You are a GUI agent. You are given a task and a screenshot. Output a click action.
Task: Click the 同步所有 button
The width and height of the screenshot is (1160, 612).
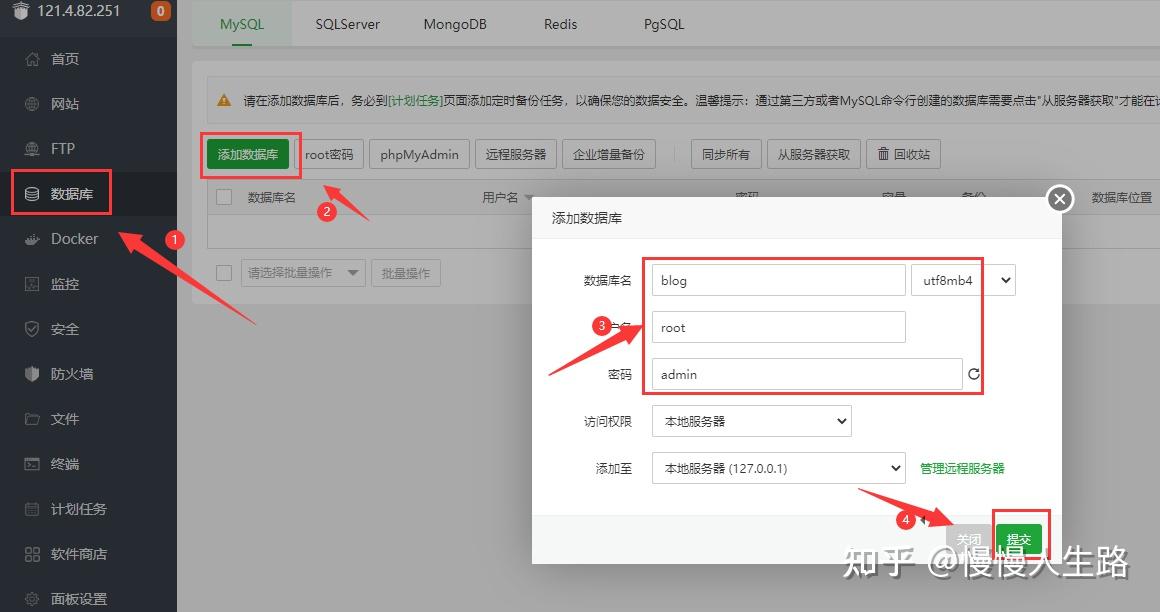click(726, 154)
